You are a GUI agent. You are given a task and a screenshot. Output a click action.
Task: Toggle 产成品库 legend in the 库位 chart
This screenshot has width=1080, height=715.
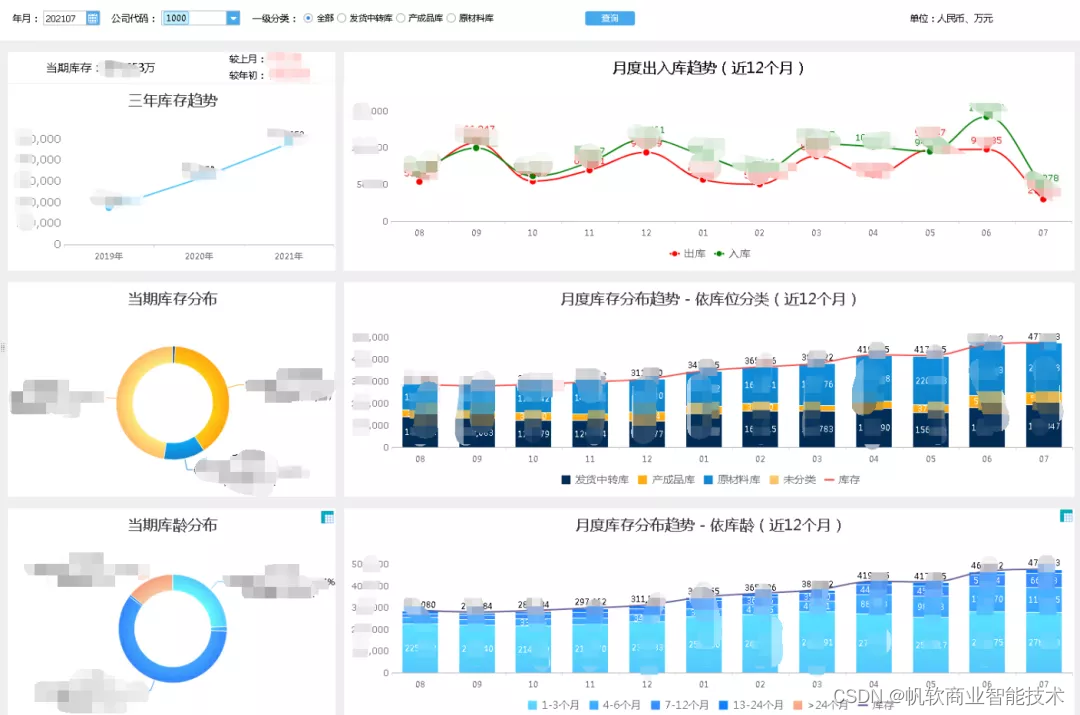tap(667, 479)
